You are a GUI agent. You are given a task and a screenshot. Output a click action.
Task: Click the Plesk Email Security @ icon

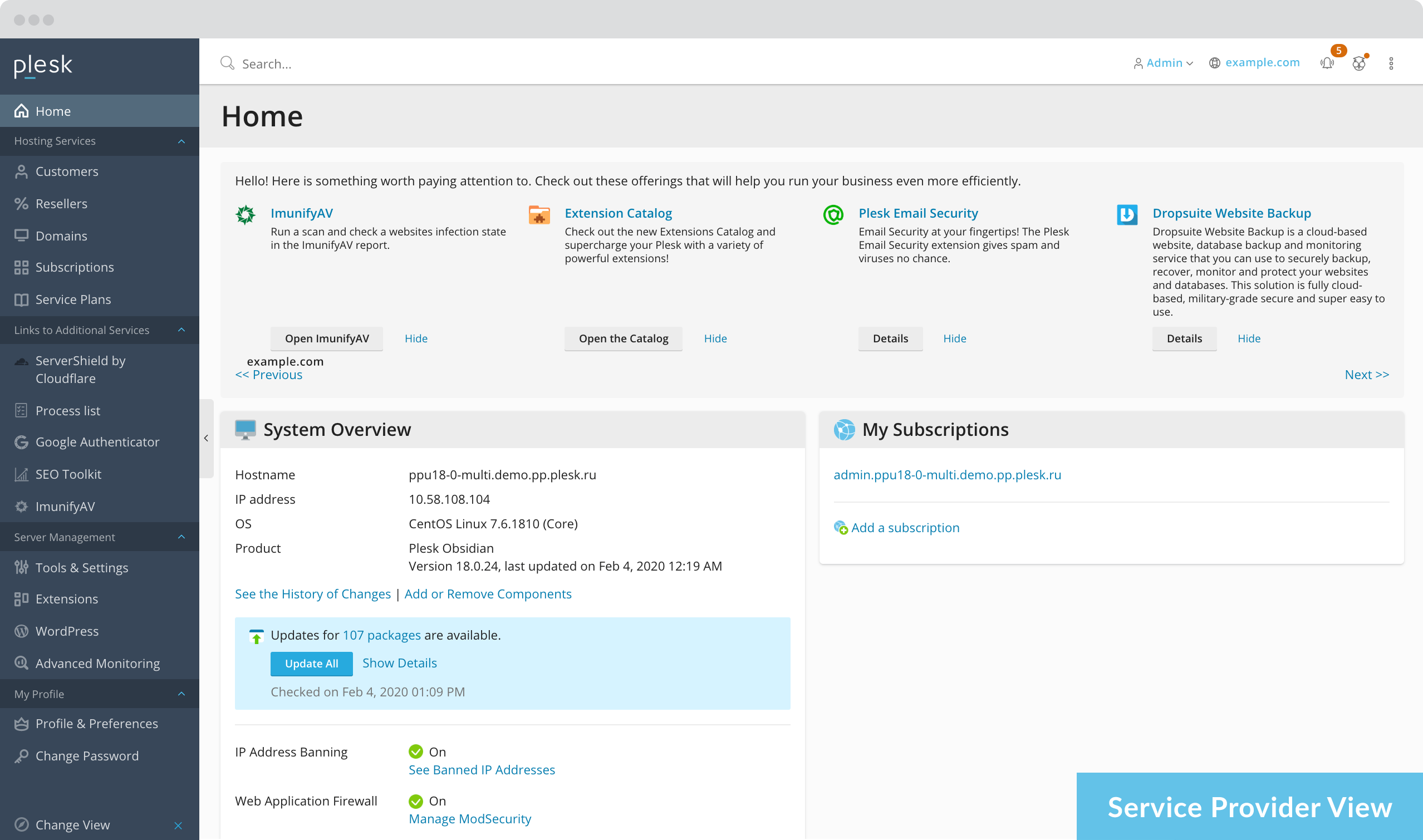pyautogui.click(x=833, y=215)
